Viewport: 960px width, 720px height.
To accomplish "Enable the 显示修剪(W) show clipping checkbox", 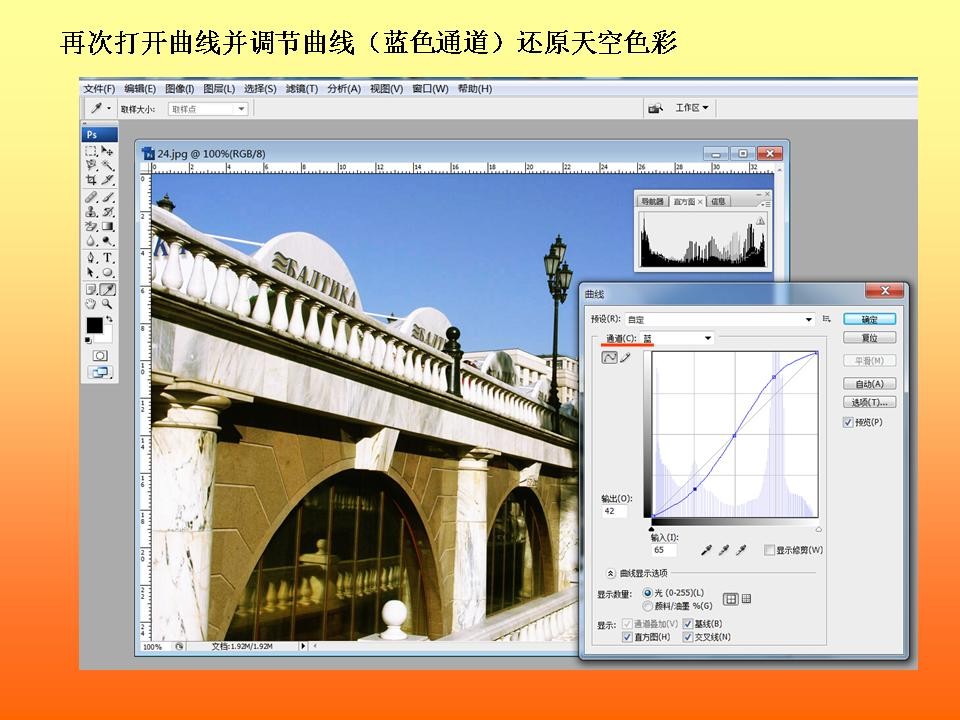I will (x=770, y=550).
